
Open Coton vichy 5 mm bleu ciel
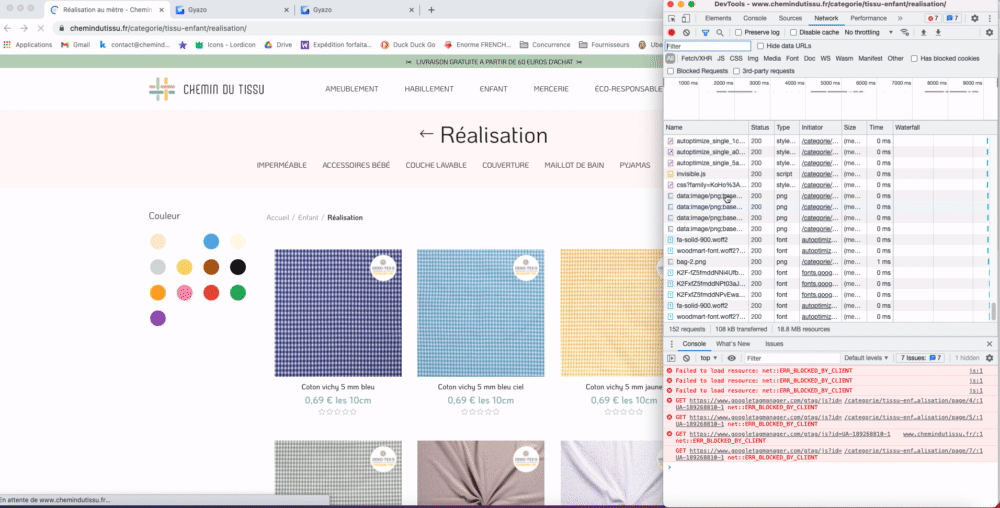pyautogui.click(x=480, y=387)
